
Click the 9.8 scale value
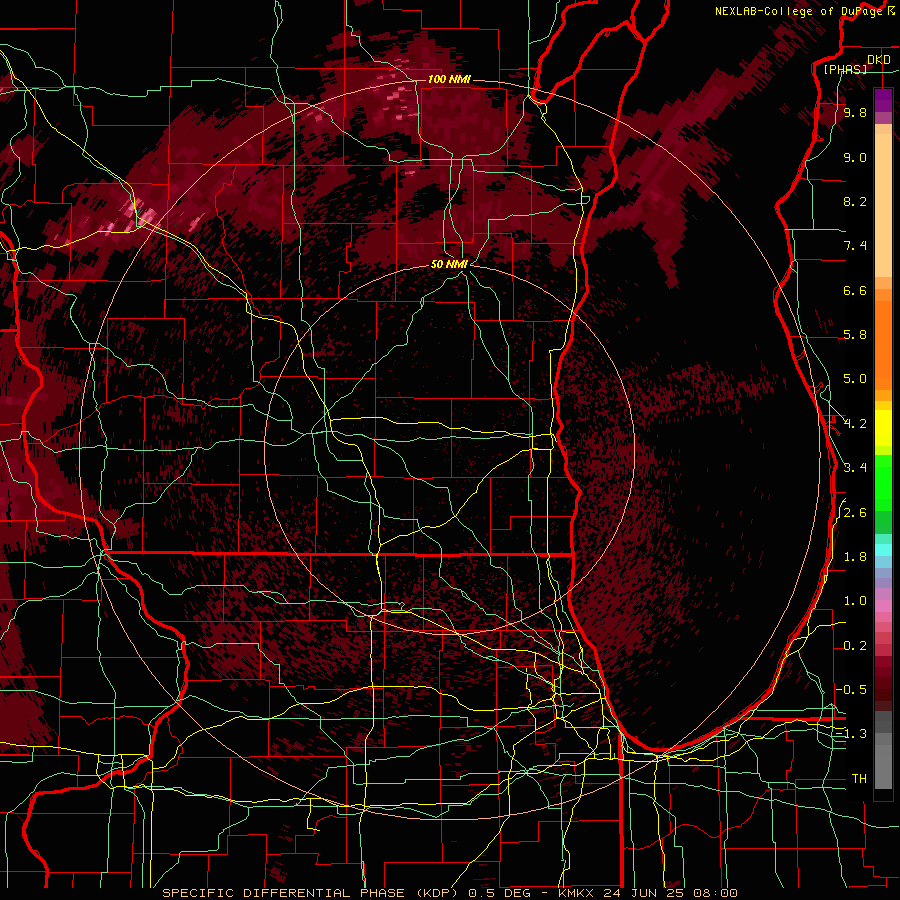coord(855,112)
